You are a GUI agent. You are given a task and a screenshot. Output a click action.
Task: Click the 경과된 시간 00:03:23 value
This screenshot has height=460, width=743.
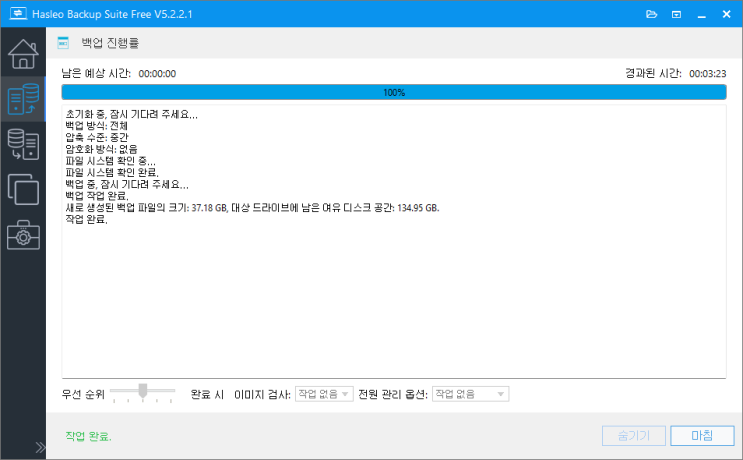[707, 74]
